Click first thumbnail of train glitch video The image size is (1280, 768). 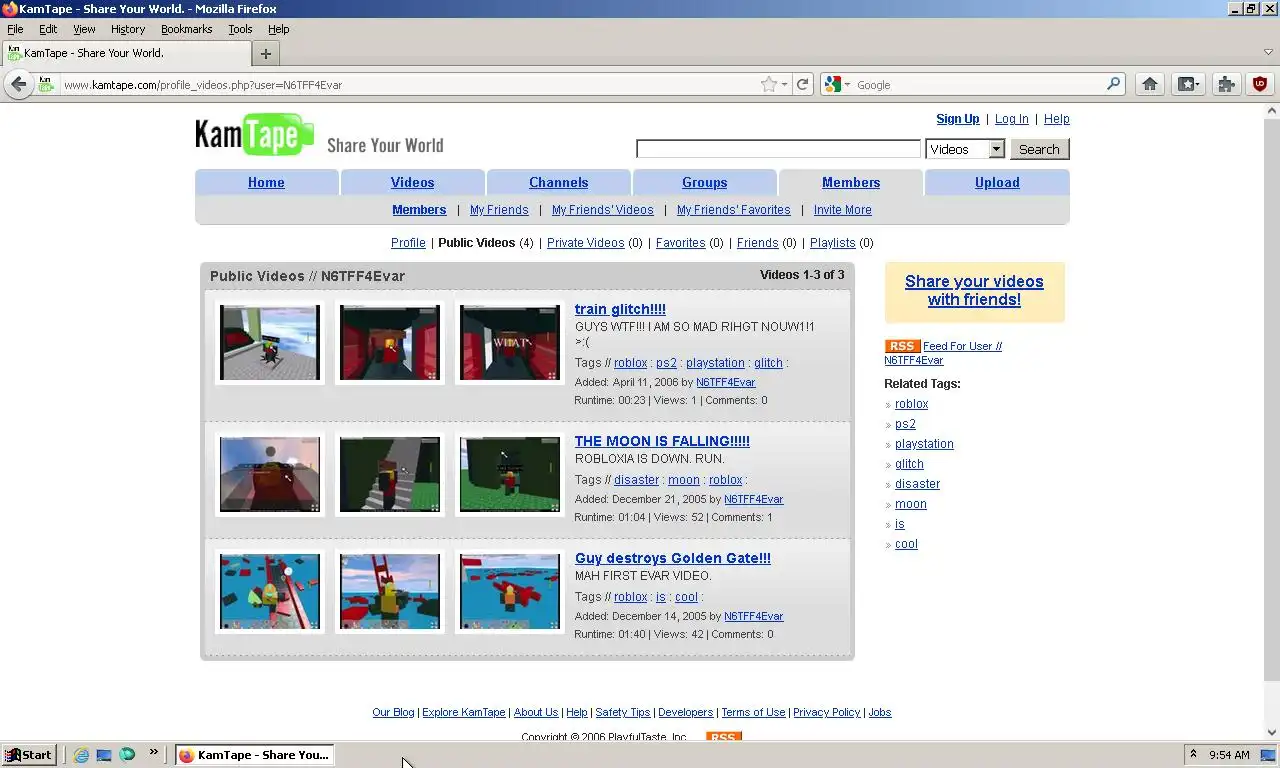point(270,343)
